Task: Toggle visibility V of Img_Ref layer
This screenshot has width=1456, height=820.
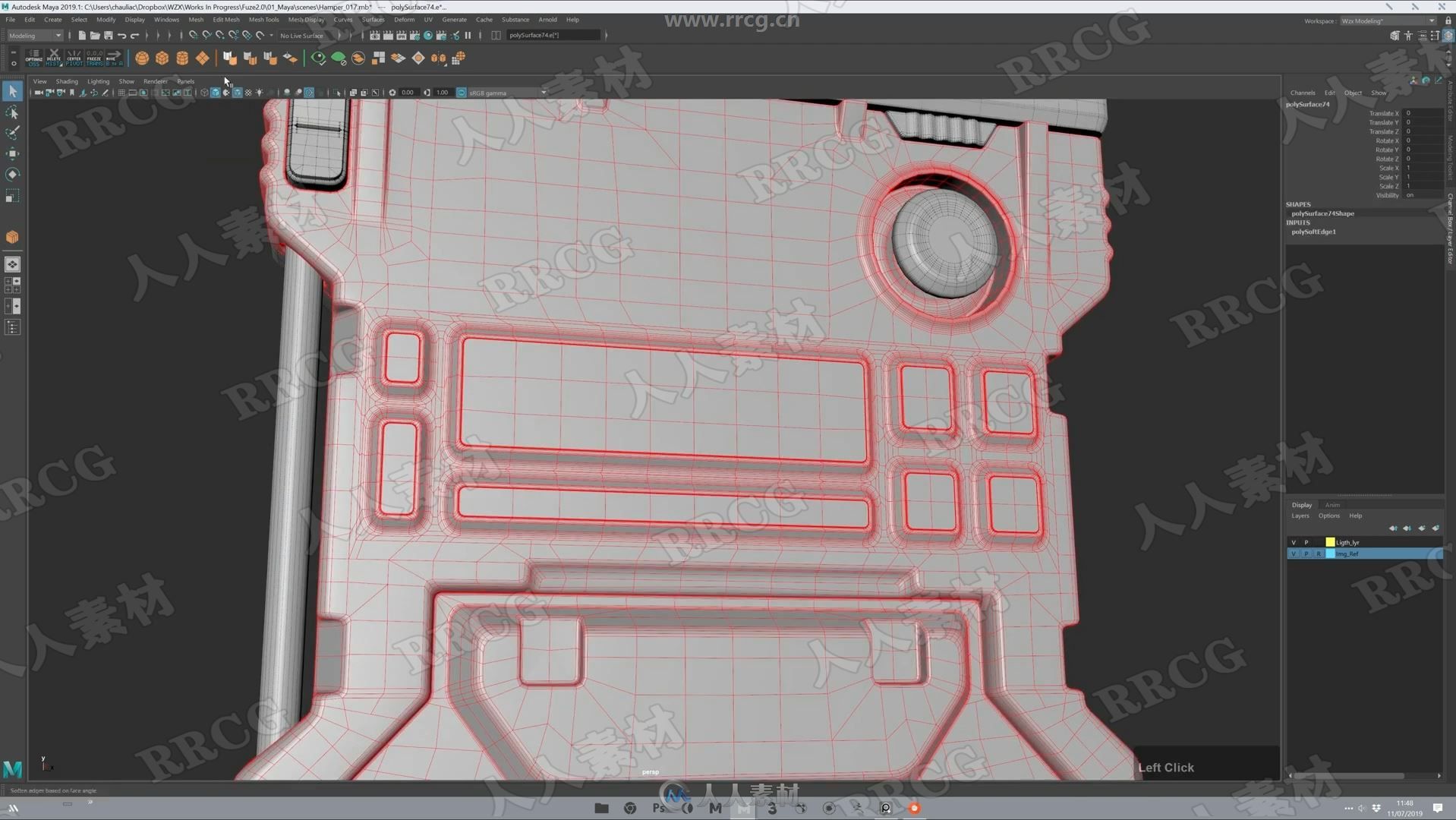Action: point(1294,553)
